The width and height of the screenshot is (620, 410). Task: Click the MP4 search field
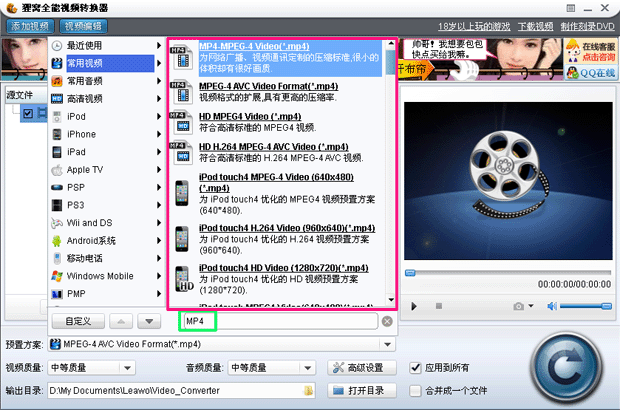[x=278, y=321]
